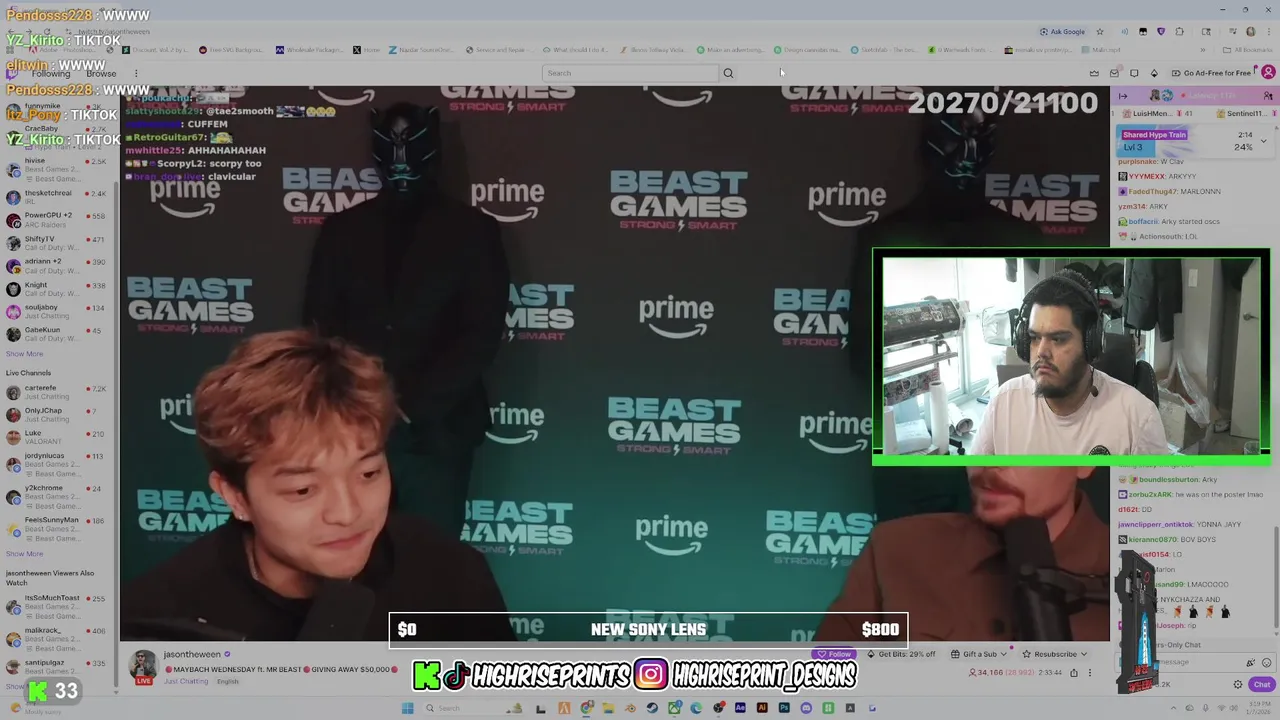Open the Prime loot crown icon
This screenshot has height=720, width=1280.
(x=1094, y=73)
